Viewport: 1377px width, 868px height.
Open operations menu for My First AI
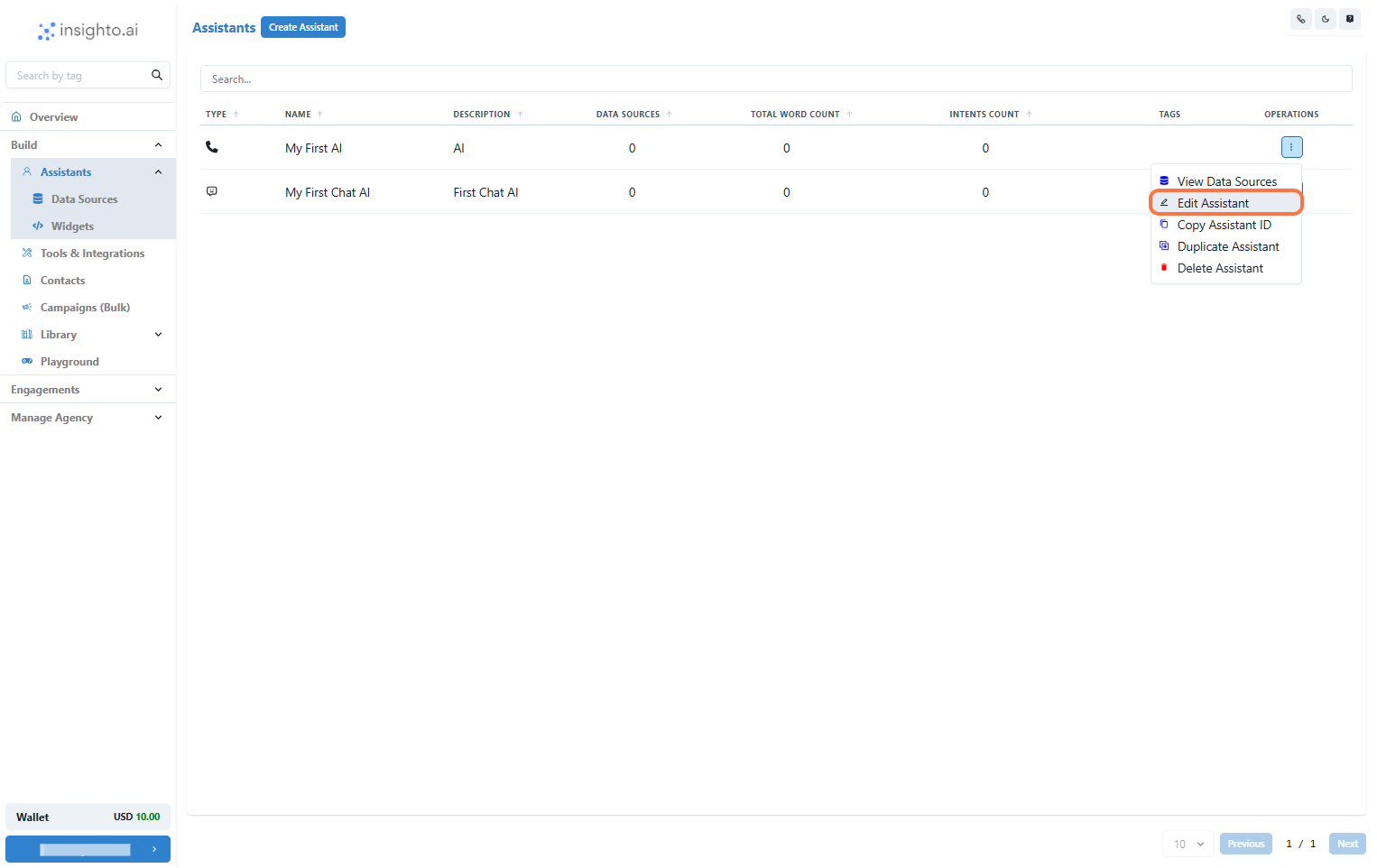pos(1291,147)
